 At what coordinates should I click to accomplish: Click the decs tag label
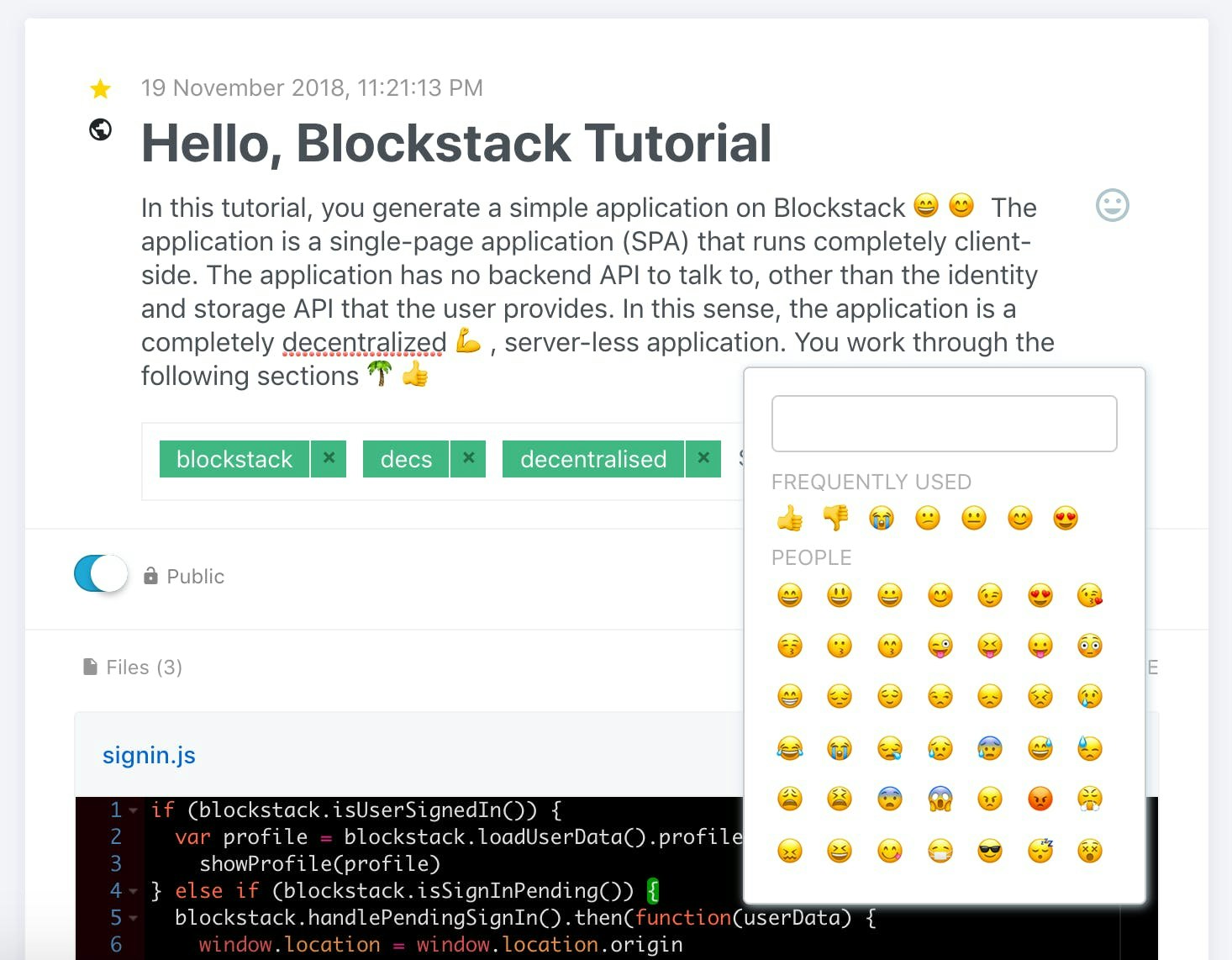pyautogui.click(x=406, y=459)
